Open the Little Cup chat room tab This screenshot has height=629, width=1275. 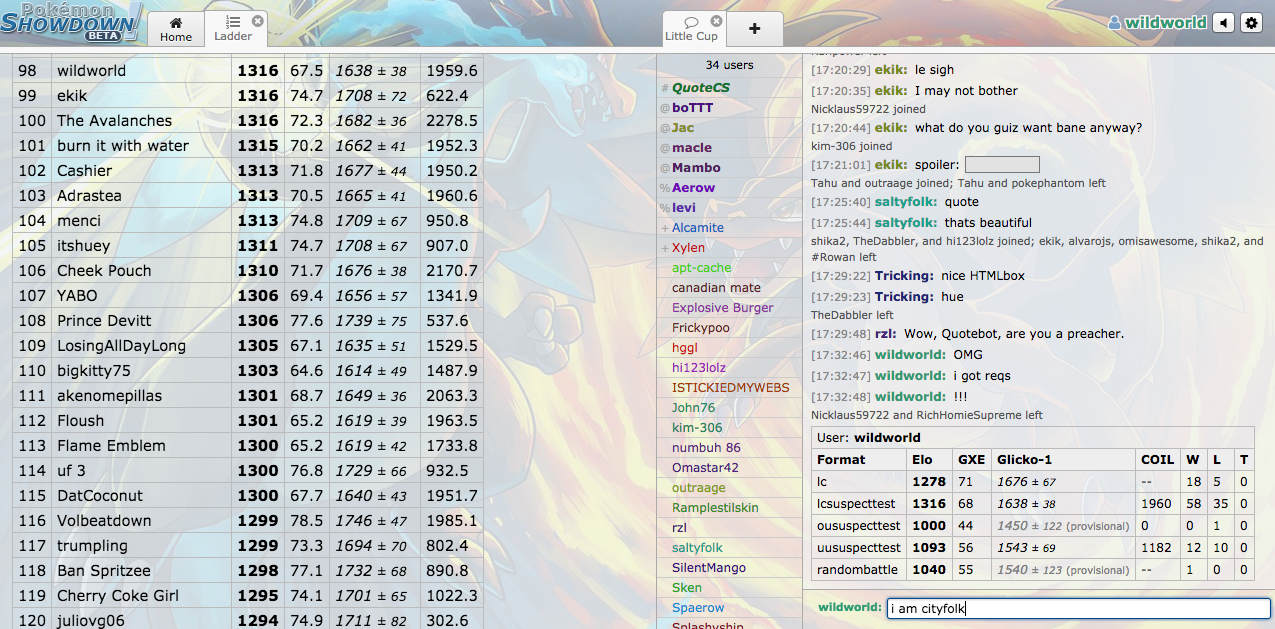691,29
